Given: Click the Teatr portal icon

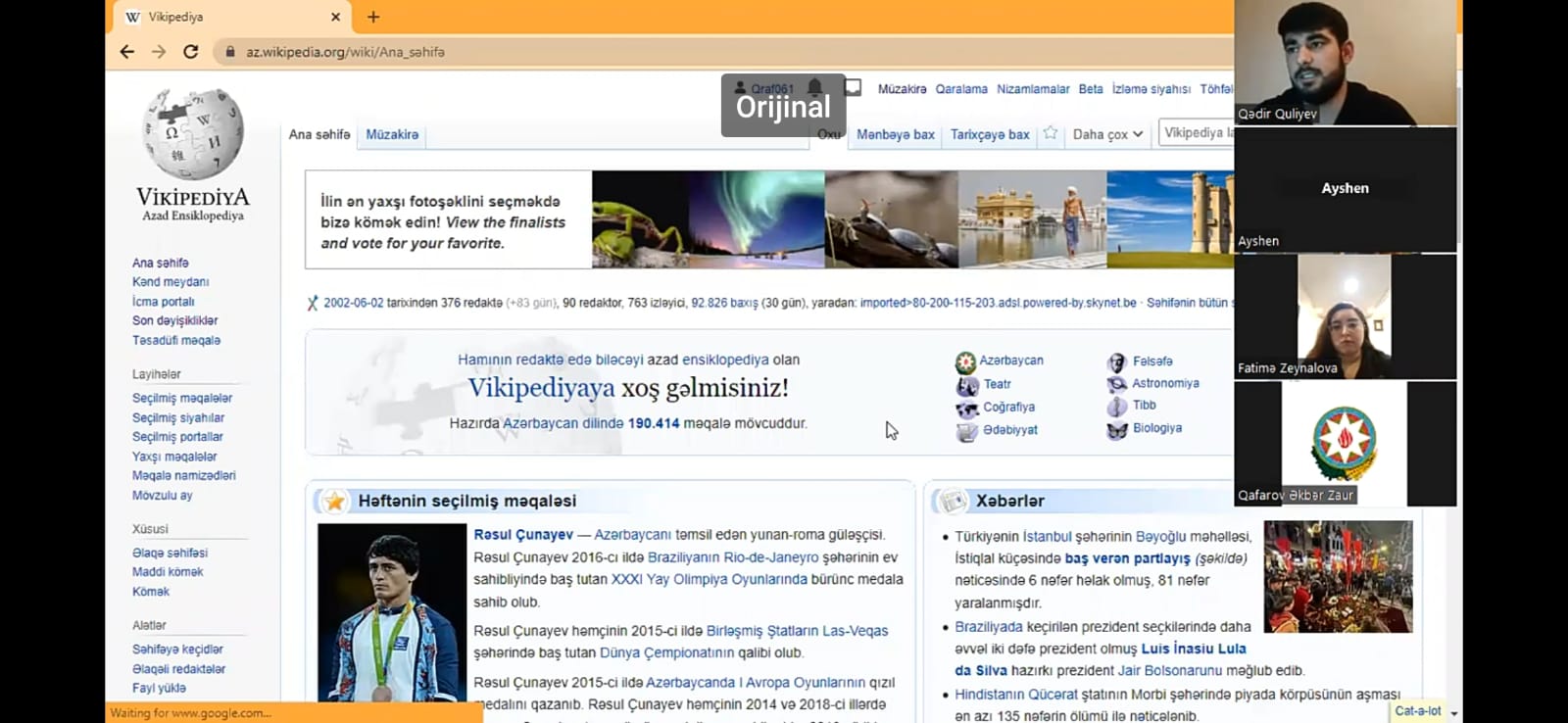Looking at the screenshot, I should pos(966,386).
